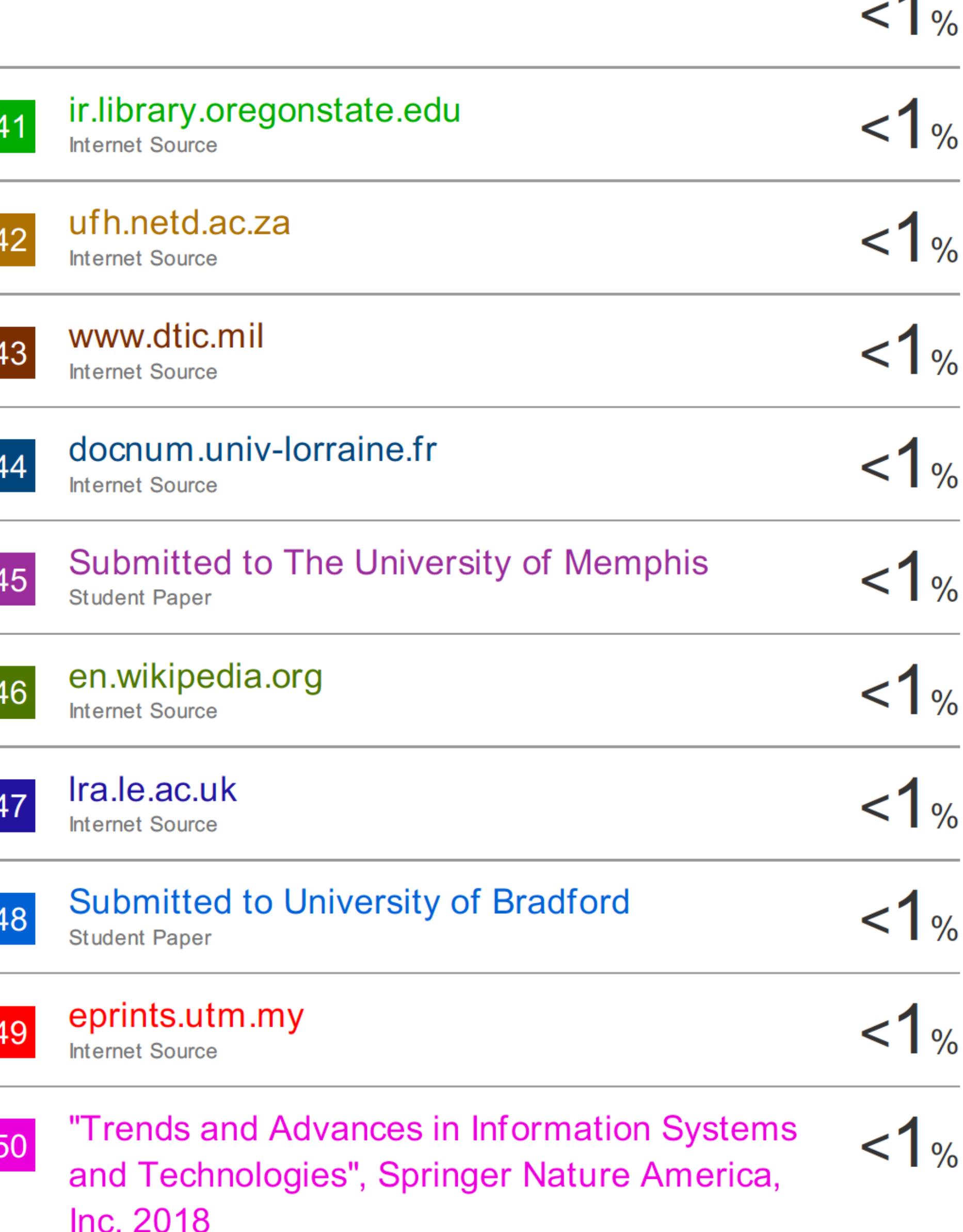Click the bright blue source 48 badge
963x1232 pixels.
tap(17, 919)
